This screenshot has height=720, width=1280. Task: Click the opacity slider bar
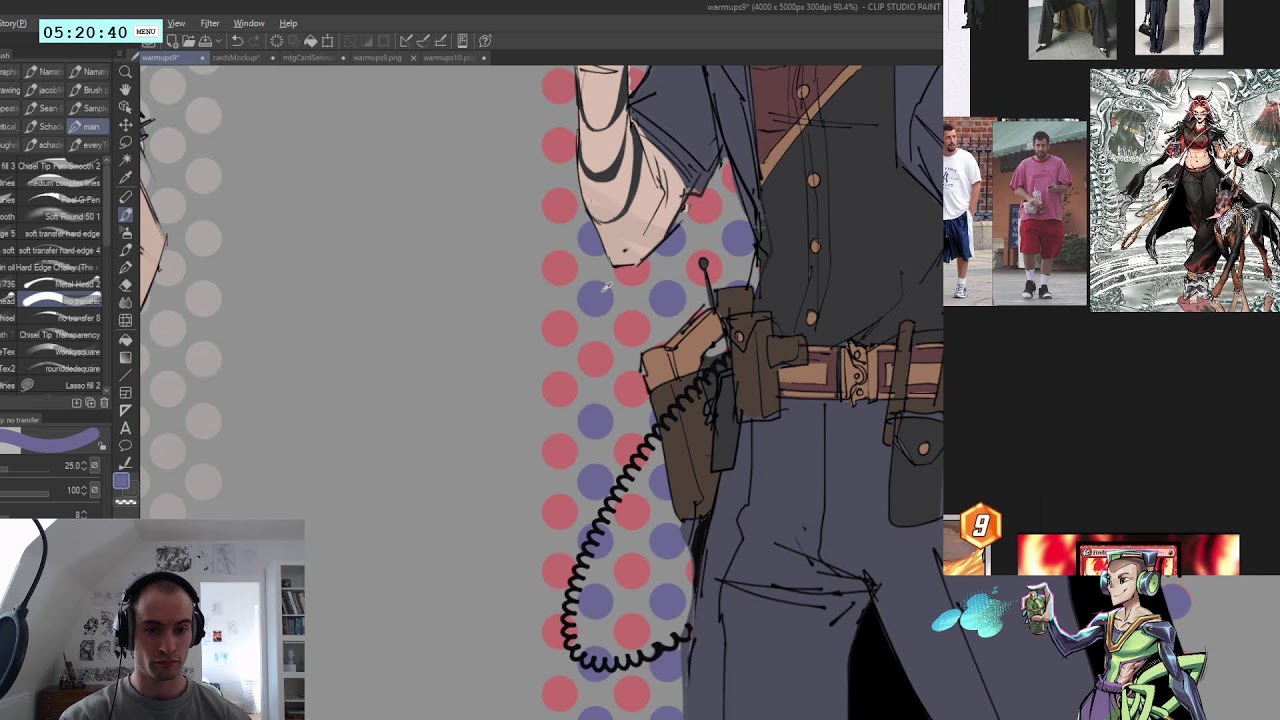[x=24, y=494]
